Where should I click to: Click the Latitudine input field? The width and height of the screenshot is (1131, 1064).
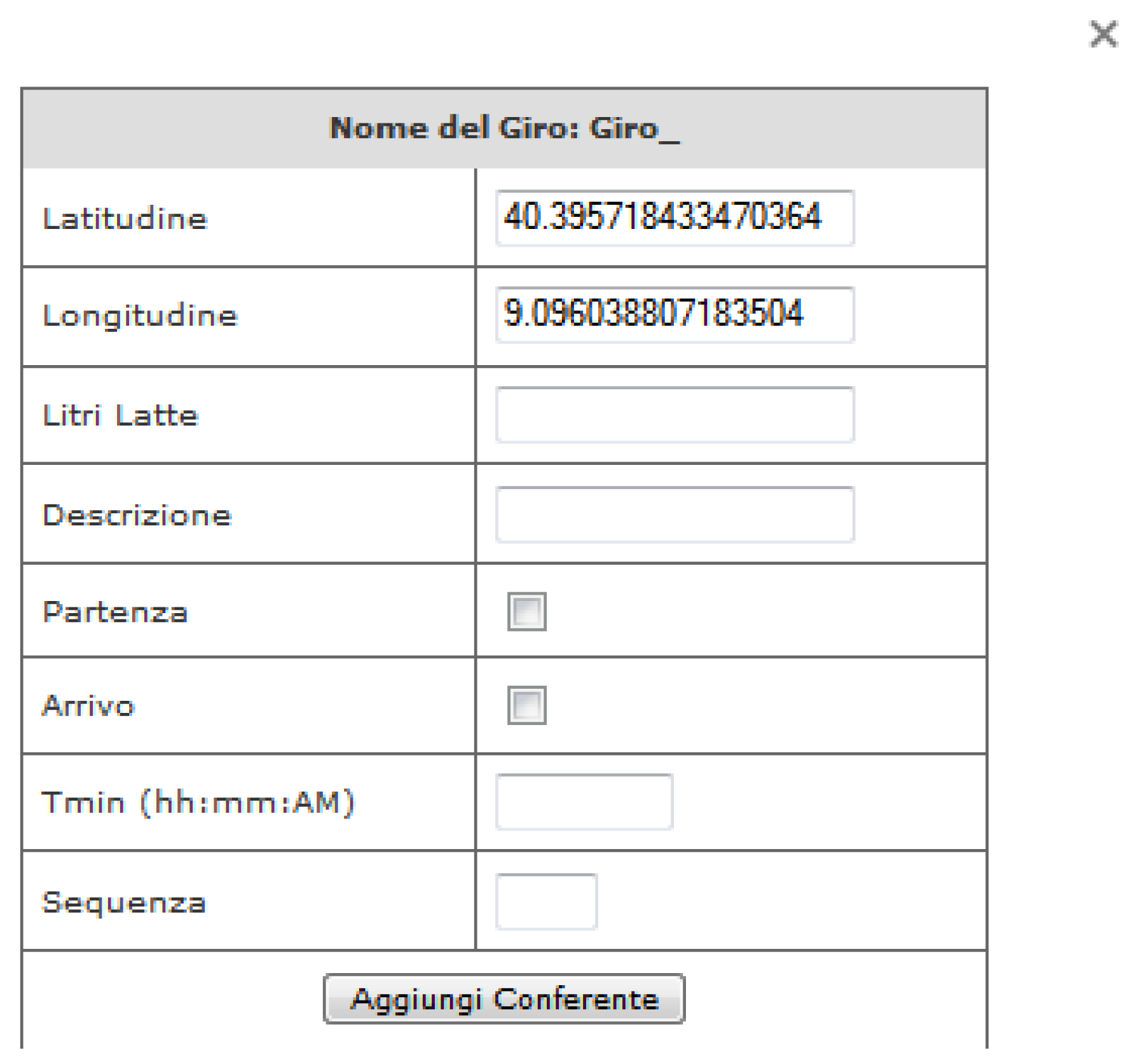(x=674, y=218)
